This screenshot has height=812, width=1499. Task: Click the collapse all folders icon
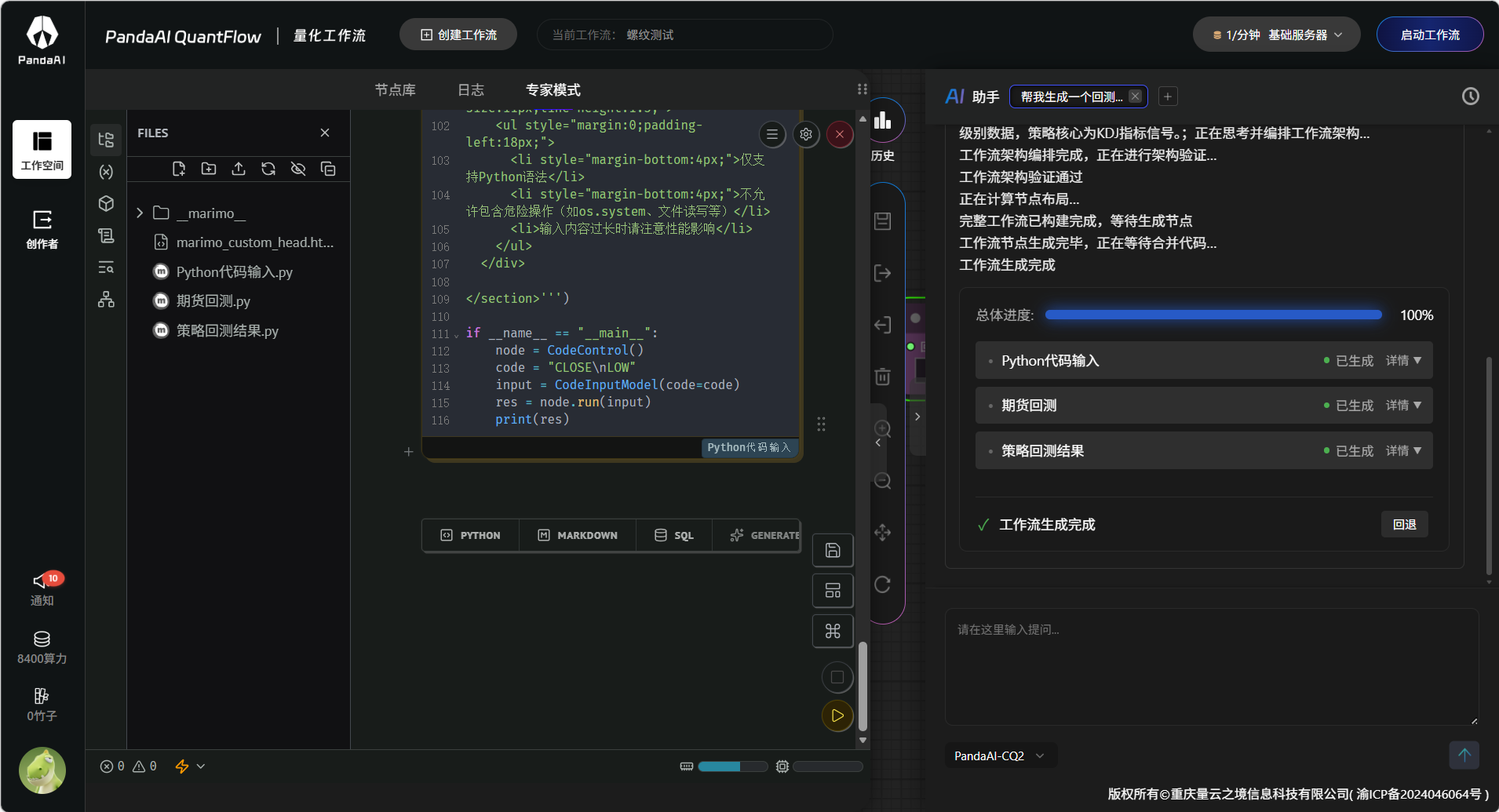click(x=328, y=169)
